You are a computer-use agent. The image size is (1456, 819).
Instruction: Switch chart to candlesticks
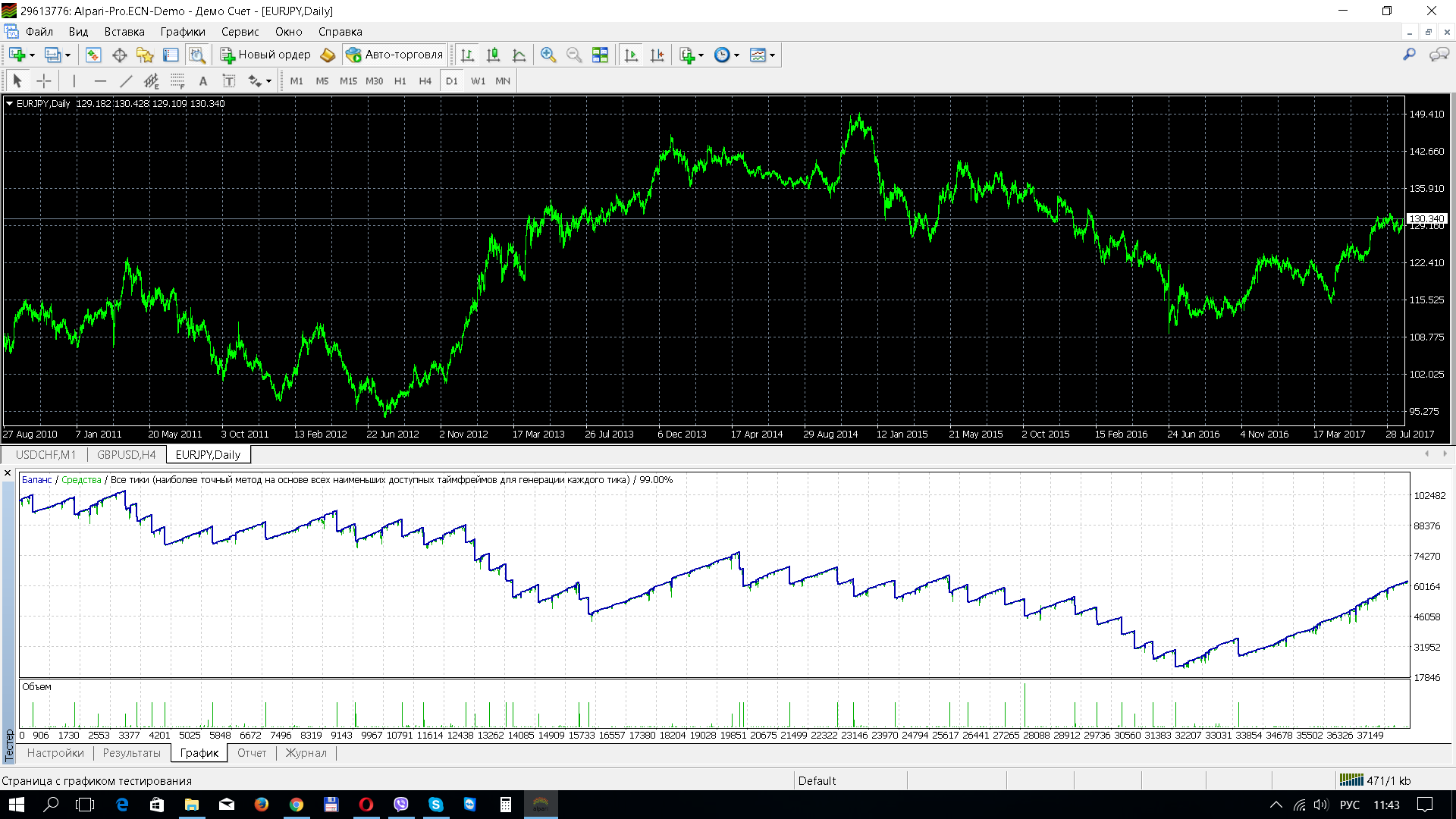(493, 55)
